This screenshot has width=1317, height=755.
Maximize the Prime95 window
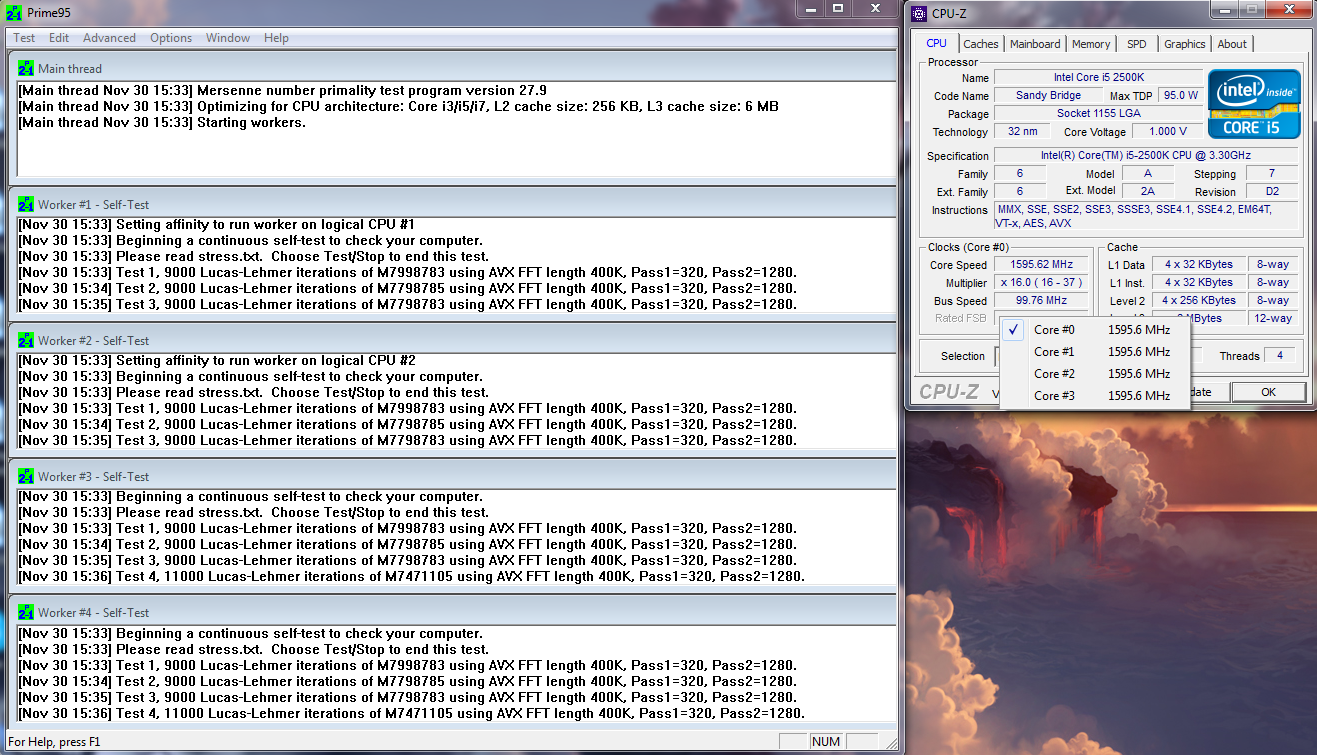point(838,8)
